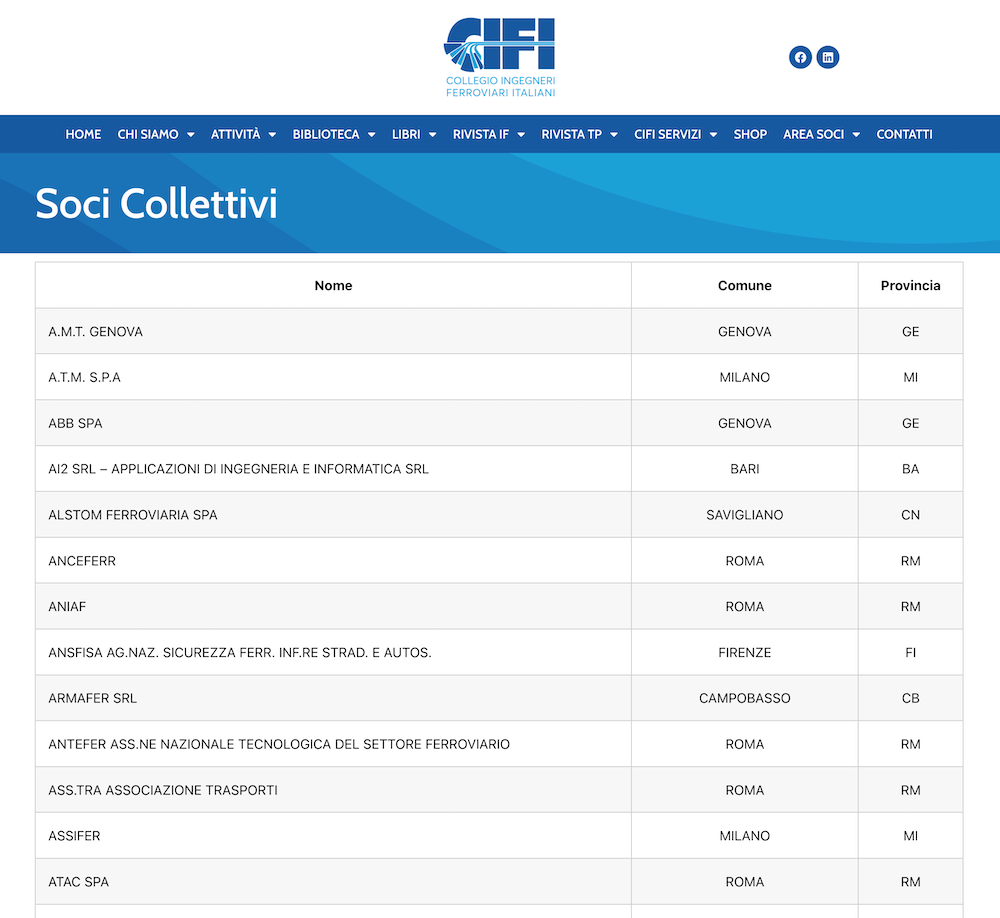This screenshot has width=1000, height=918.
Task: Select the ANSFISA AG.NAZ. SICUREZZA cell
Action: [334, 653]
